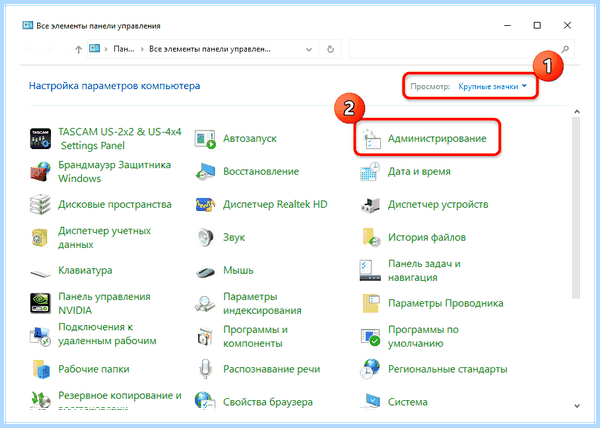This screenshot has width=600, height=428.
Task: Launch the Панель управления NVIDIA icon
Action: coord(40,303)
